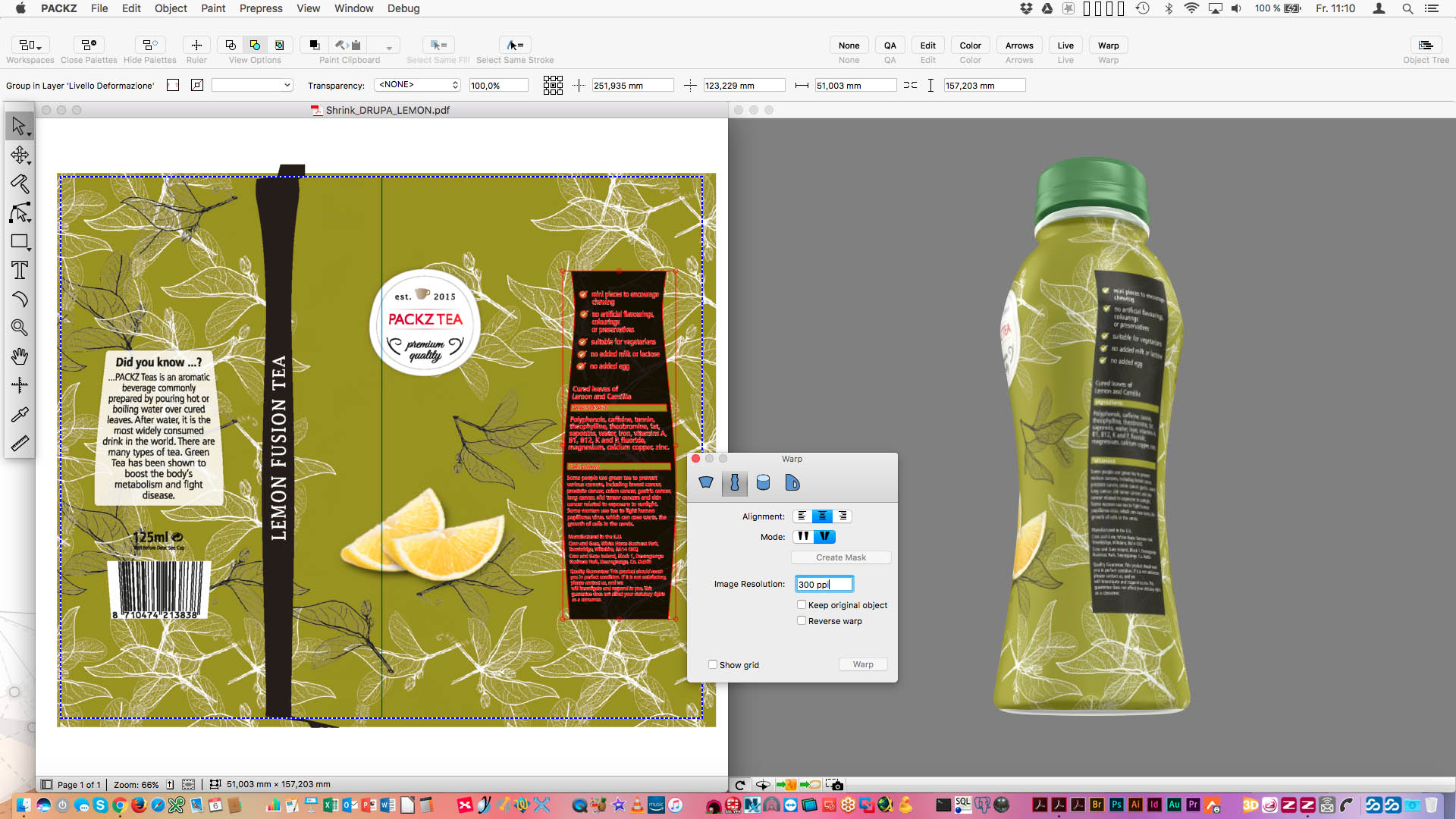This screenshot has height=819, width=1456.
Task: Open the Prepress menu
Action: click(261, 8)
